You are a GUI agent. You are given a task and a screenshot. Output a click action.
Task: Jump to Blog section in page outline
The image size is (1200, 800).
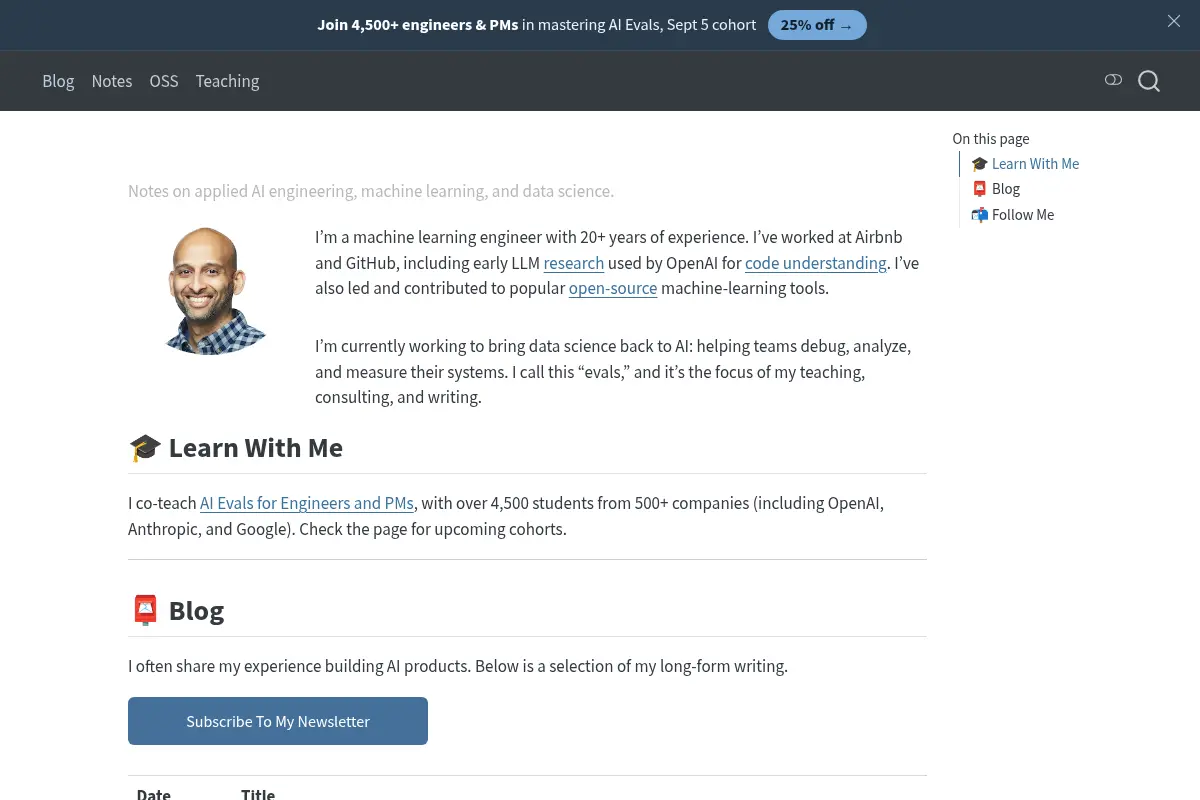[996, 189]
